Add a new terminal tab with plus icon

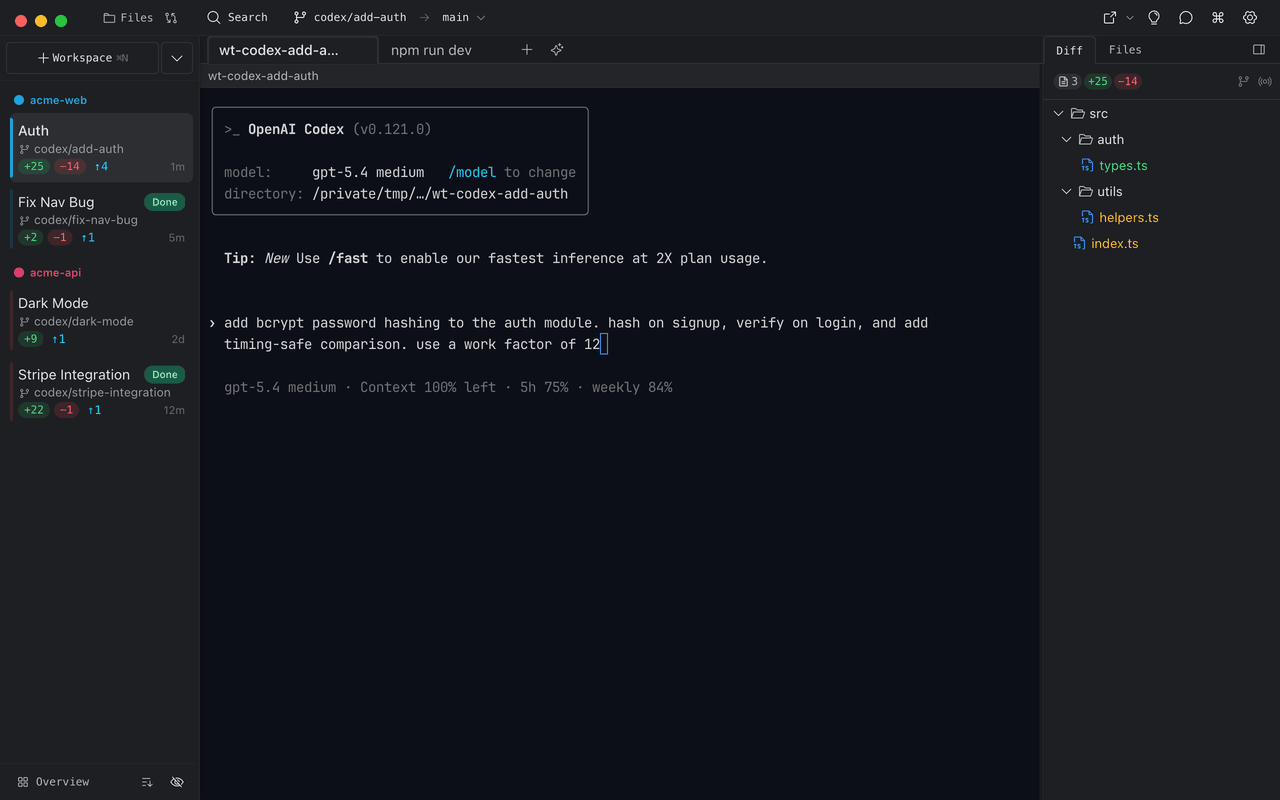(527, 50)
